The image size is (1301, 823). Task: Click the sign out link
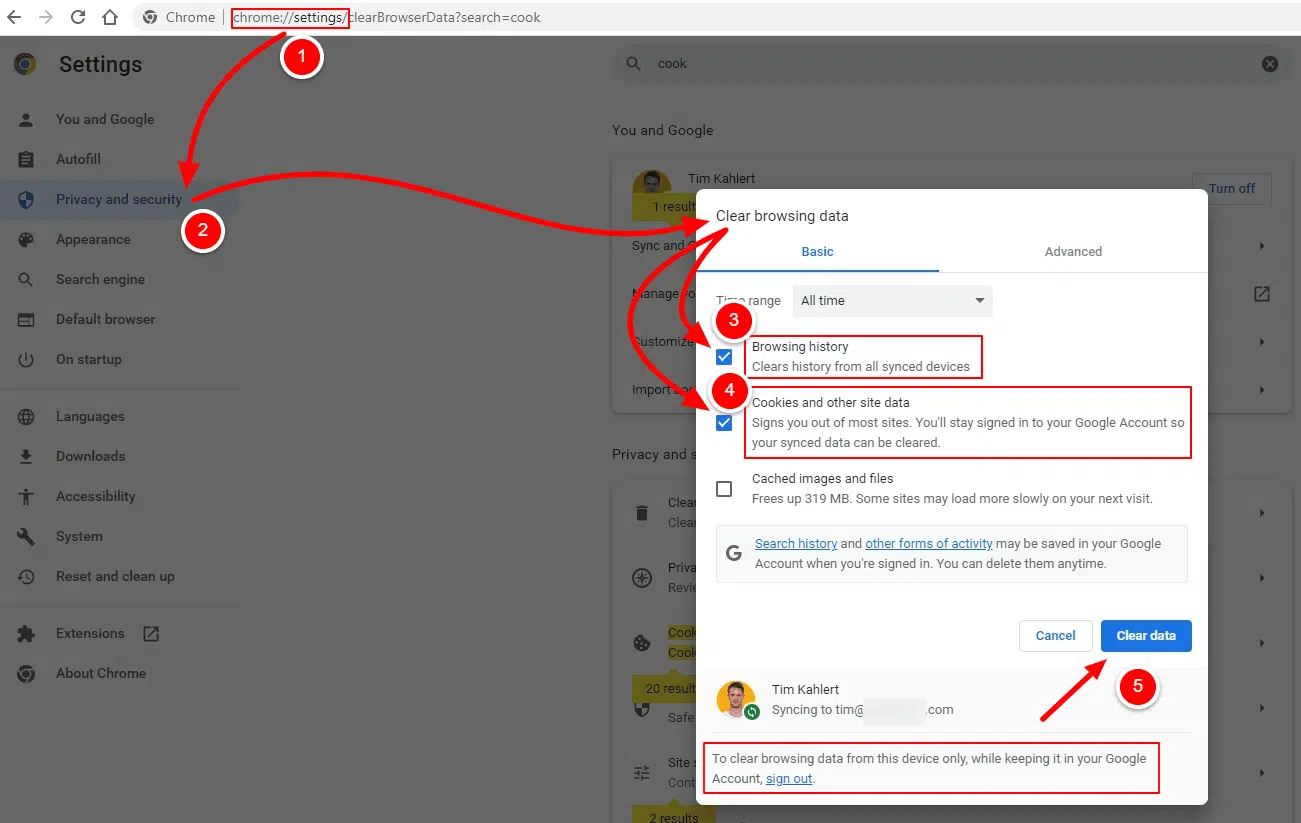tap(789, 779)
